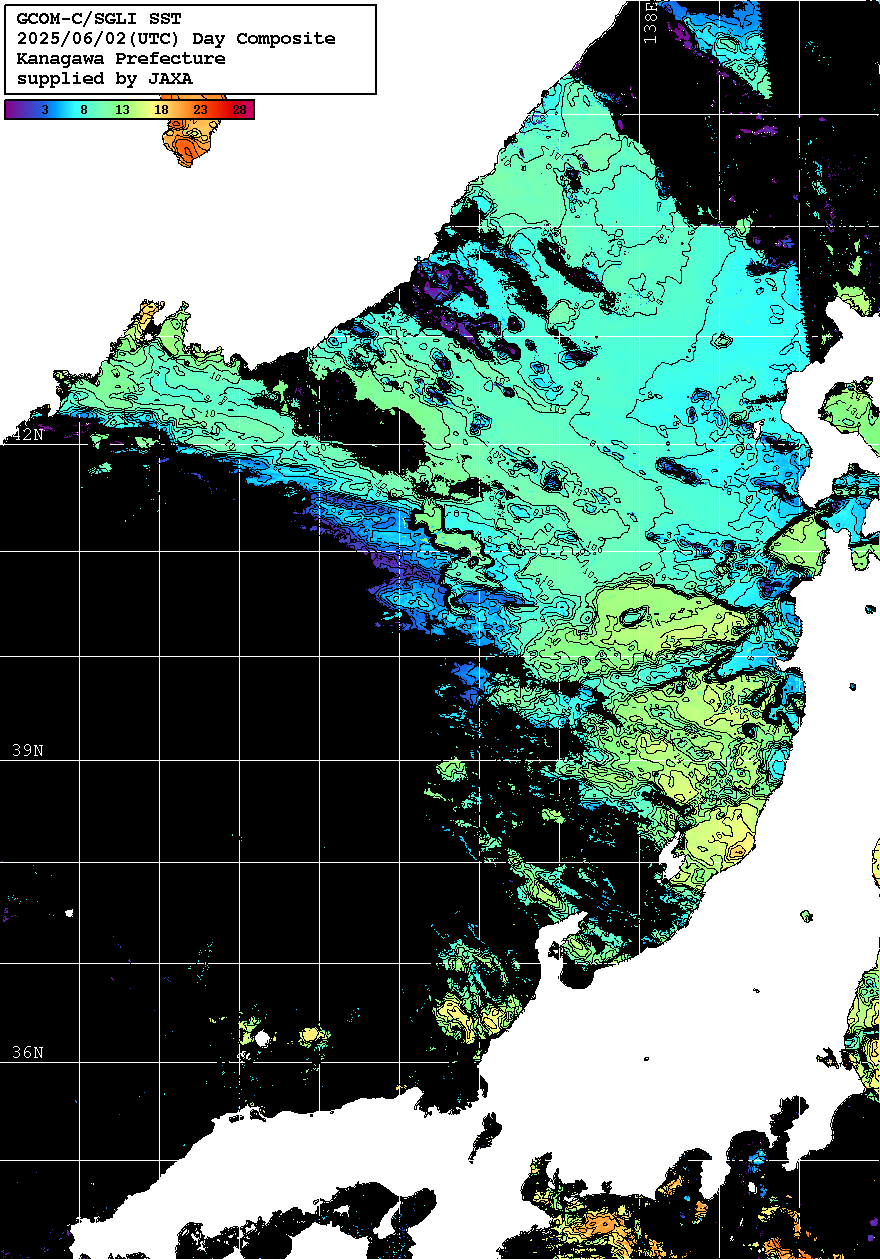Image resolution: width=880 pixels, height=1259 pixels.
Task: Click the "GCOM-C/SGLI SST" title text
Action: pyautogui.click(x=99, y=19)
